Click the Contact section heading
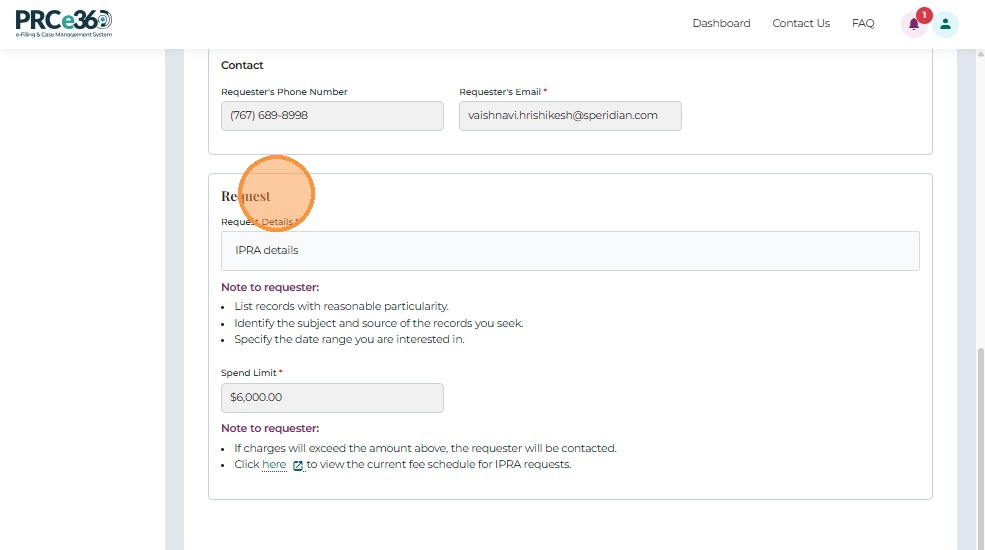Viewport: 985px width, 550px height. [x=242, y=65]
